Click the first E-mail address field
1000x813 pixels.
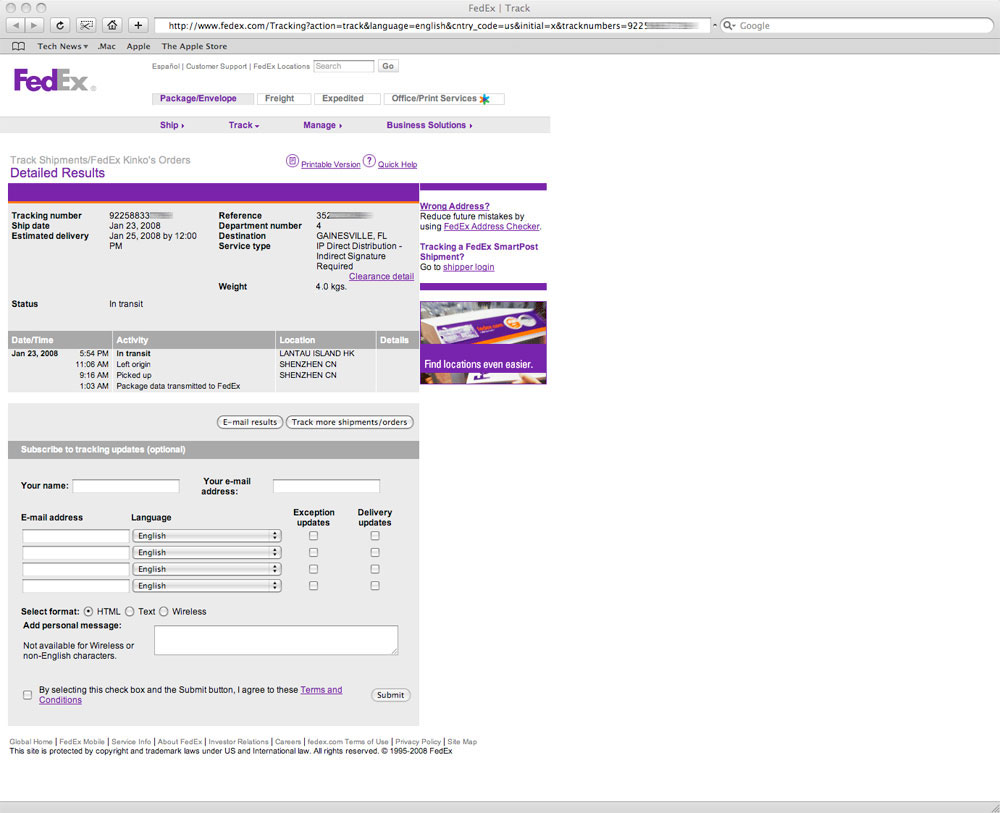[x=76, y=536]
